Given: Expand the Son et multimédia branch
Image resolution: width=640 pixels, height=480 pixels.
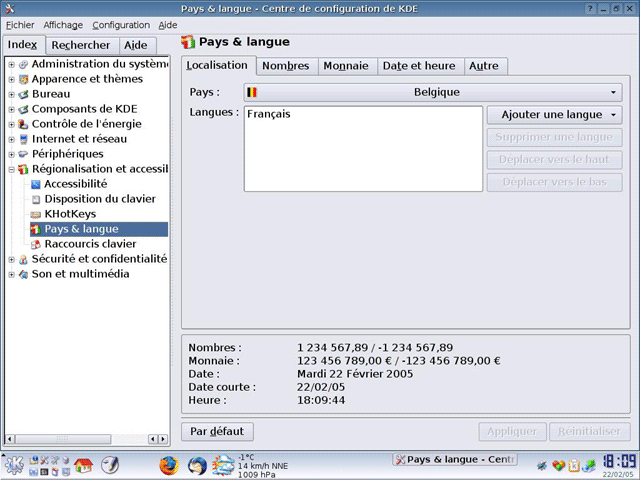Looking at the screenshot, I should tap(11, 274).
